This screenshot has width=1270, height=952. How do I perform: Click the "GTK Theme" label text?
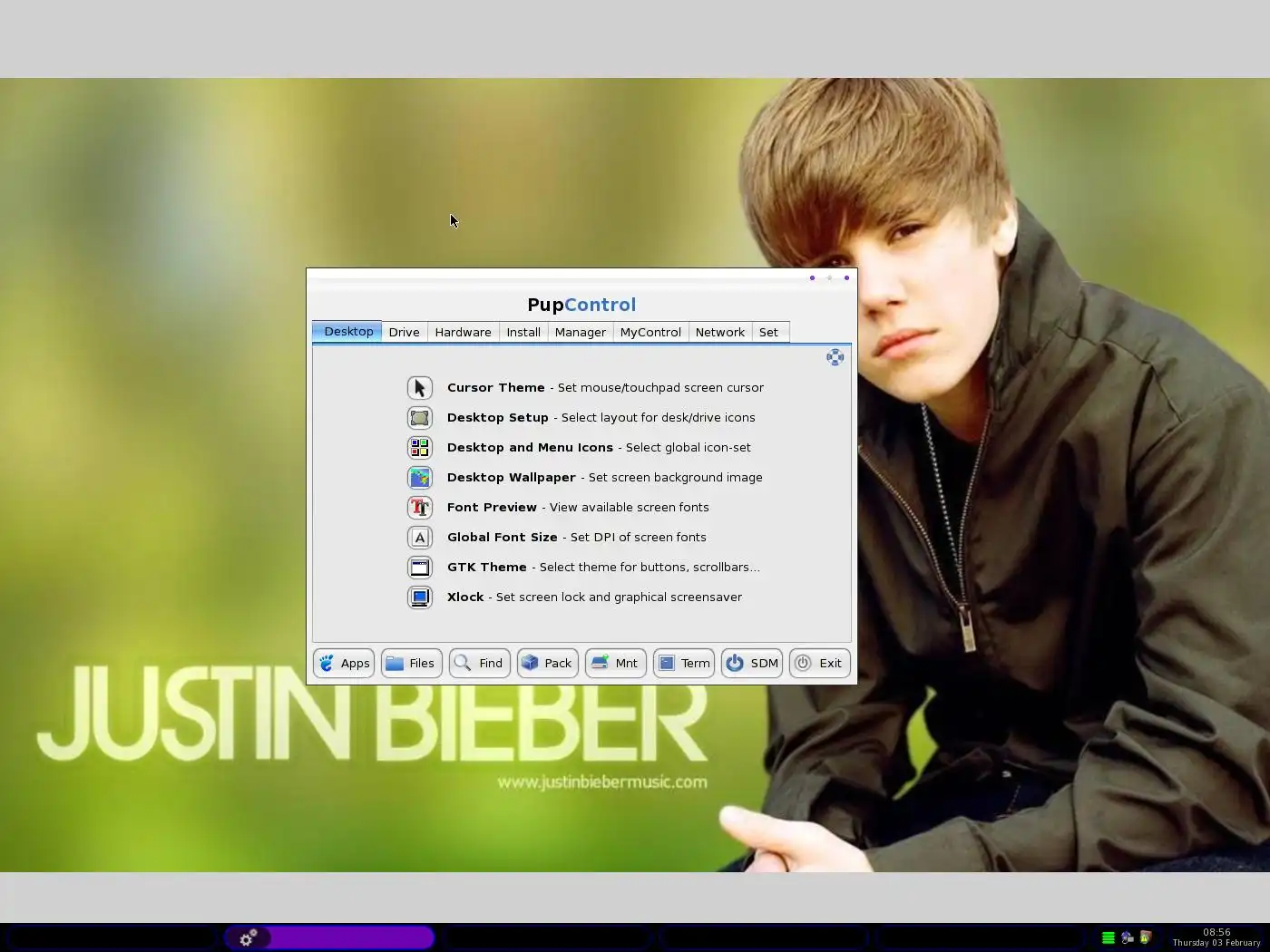(x=487, y=568)
